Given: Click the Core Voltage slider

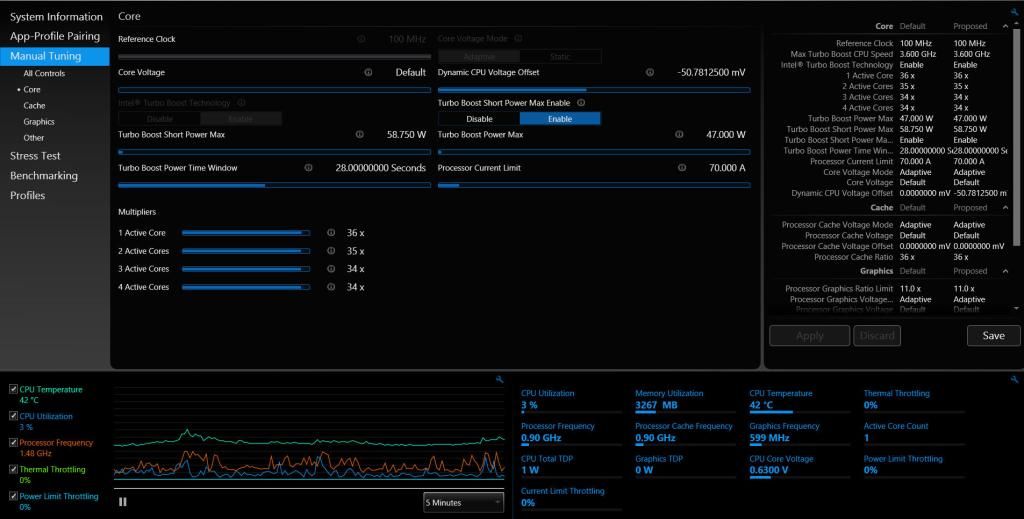Looking at the screenshot, I should point(274,90).
